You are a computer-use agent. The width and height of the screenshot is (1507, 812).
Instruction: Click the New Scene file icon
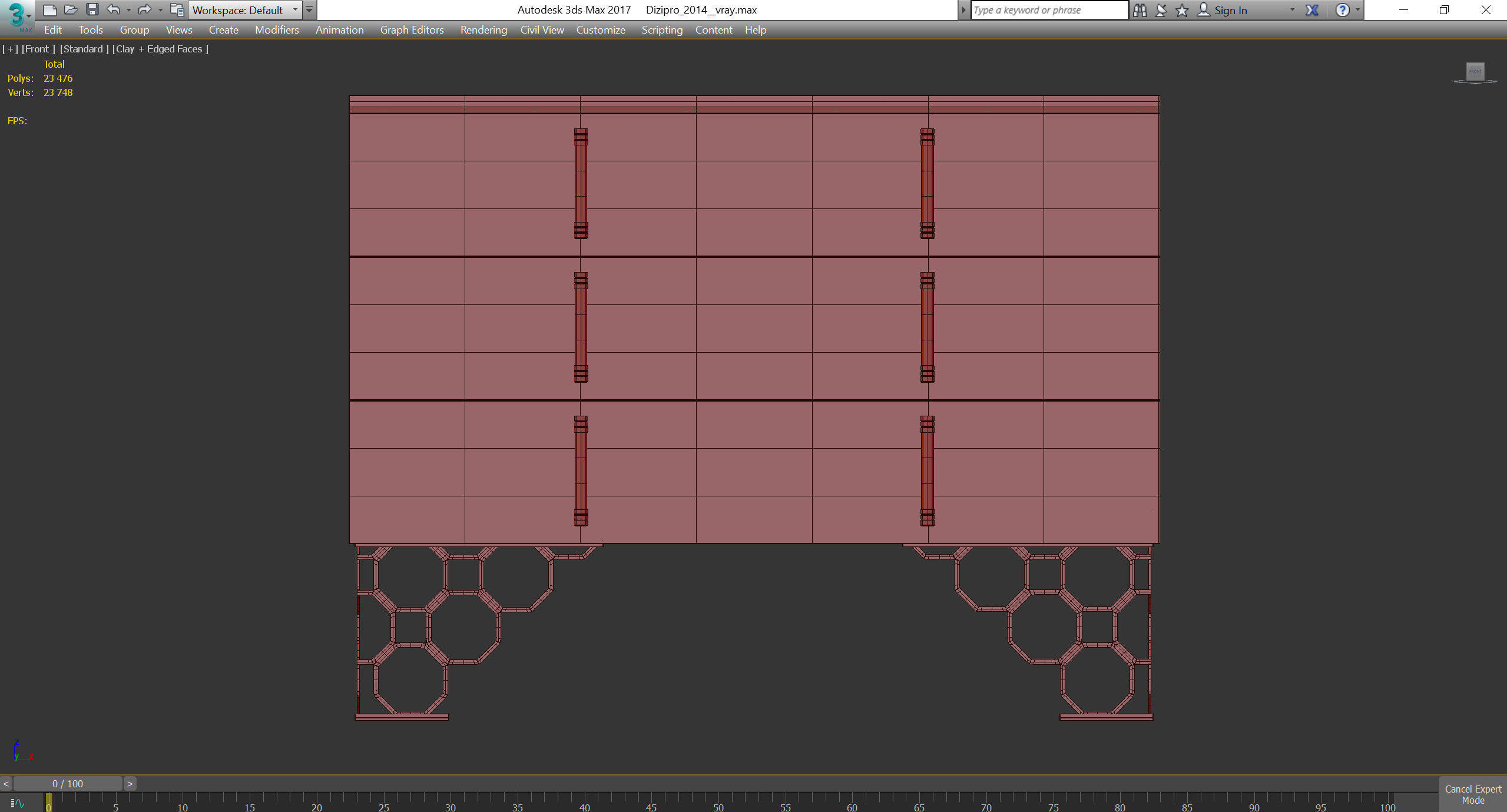pyautogui.click(x=50, y=9)
